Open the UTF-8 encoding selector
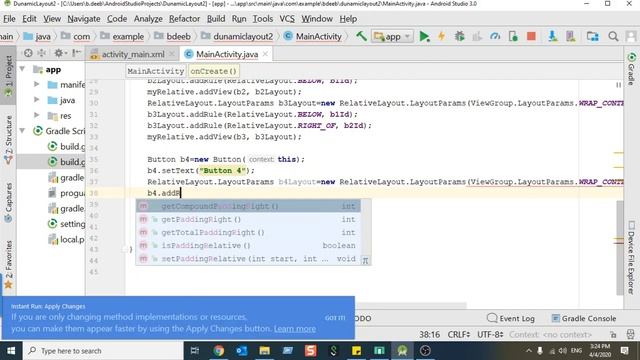The width and height of the screenshot is (640, 360). (x=490, y=335)
